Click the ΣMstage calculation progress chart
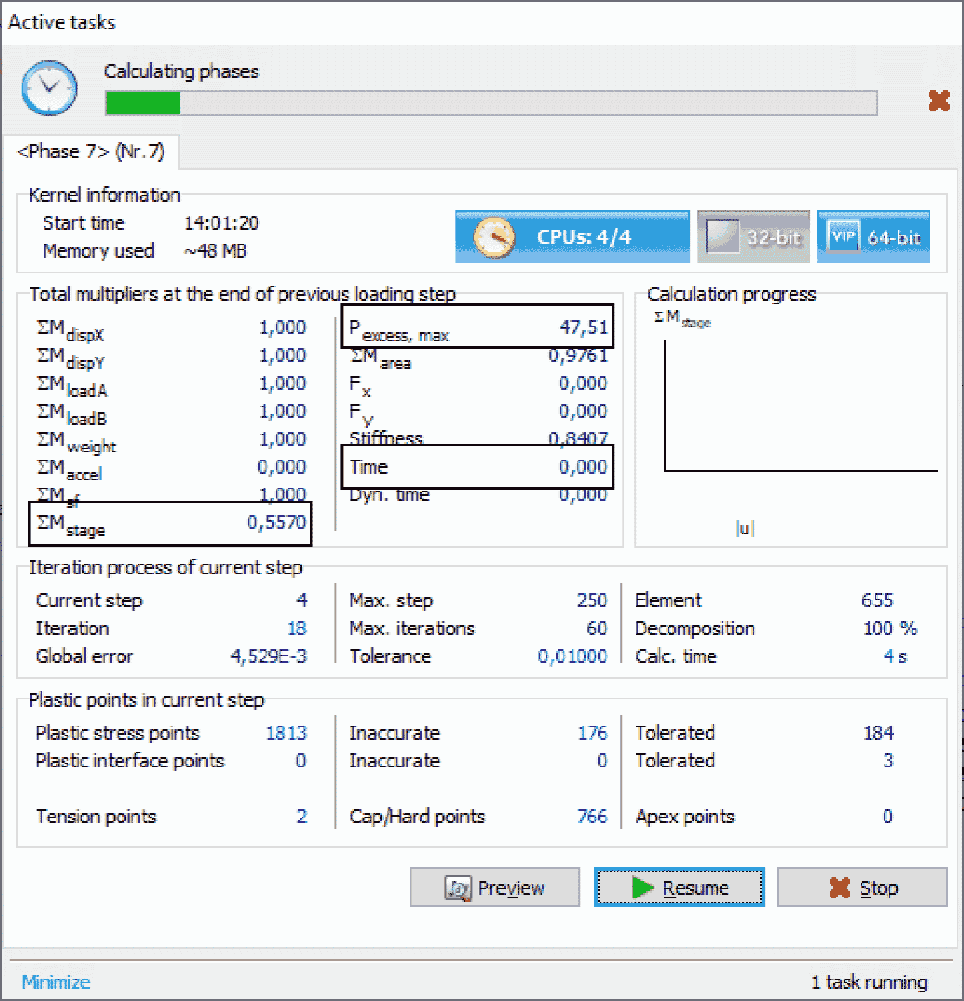This screenshot has width=964, height=1001. (801, 407)
